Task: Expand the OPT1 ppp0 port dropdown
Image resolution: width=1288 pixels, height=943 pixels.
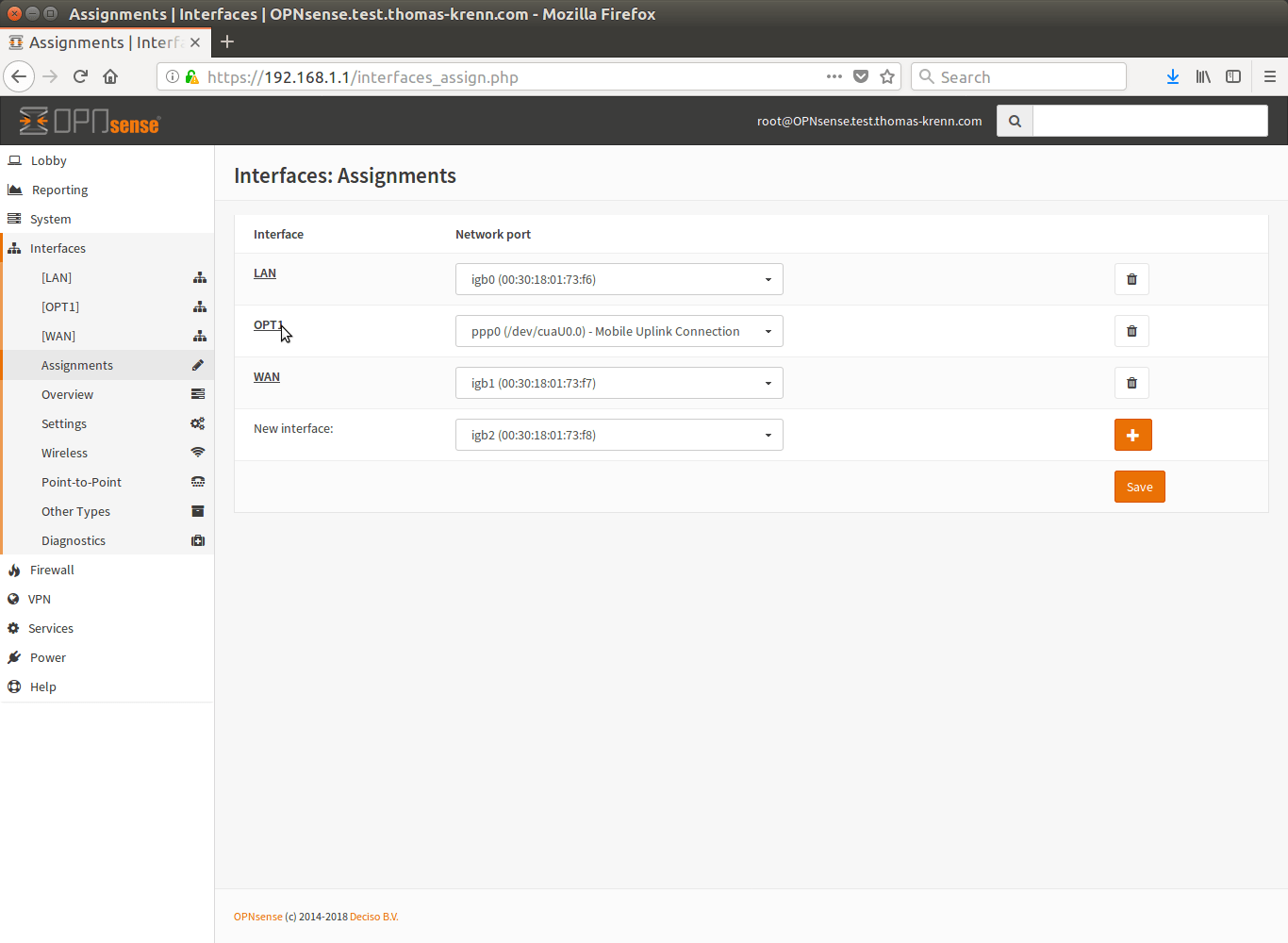Action: click(x=619, y=331)
